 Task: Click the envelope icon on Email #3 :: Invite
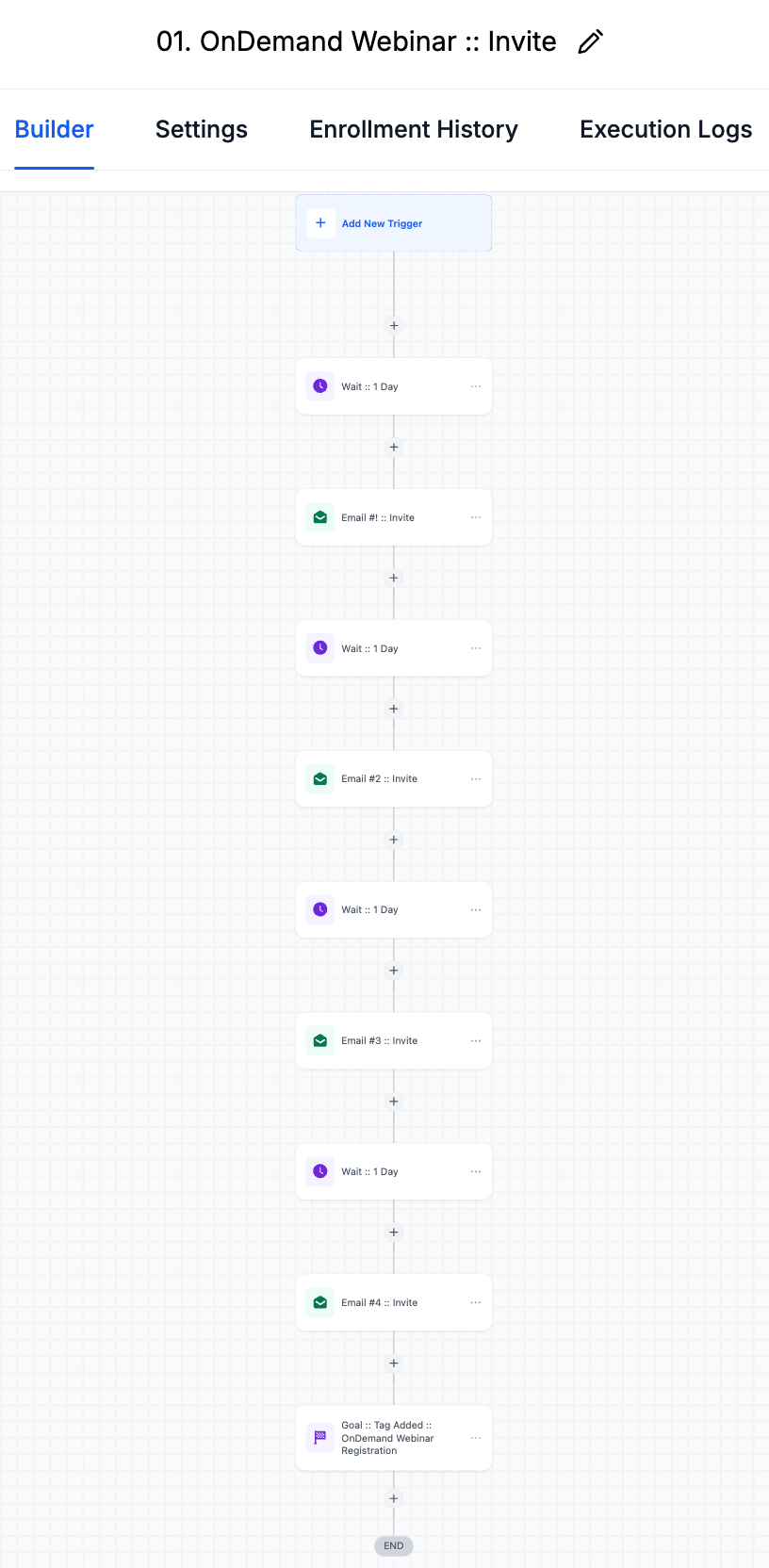coord(320,1041)
